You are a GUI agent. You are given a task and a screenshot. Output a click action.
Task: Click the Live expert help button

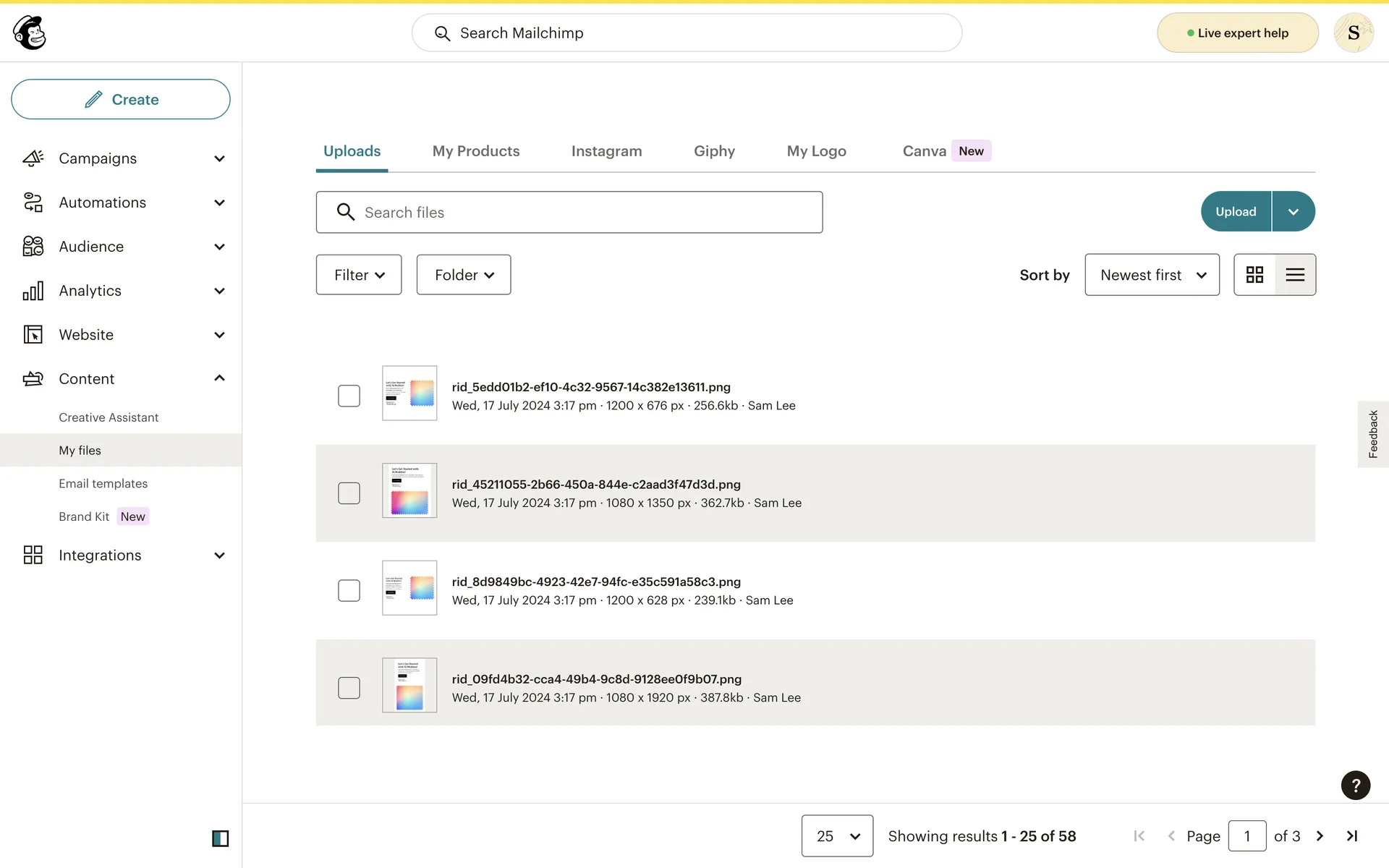point(1237,33)
